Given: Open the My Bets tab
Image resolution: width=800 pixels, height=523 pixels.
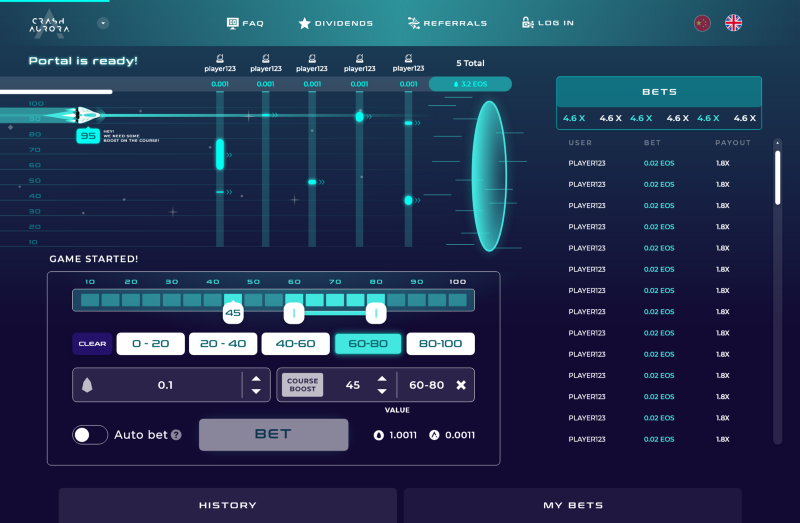Looking at the screenshot, I should tap(572, 505).
